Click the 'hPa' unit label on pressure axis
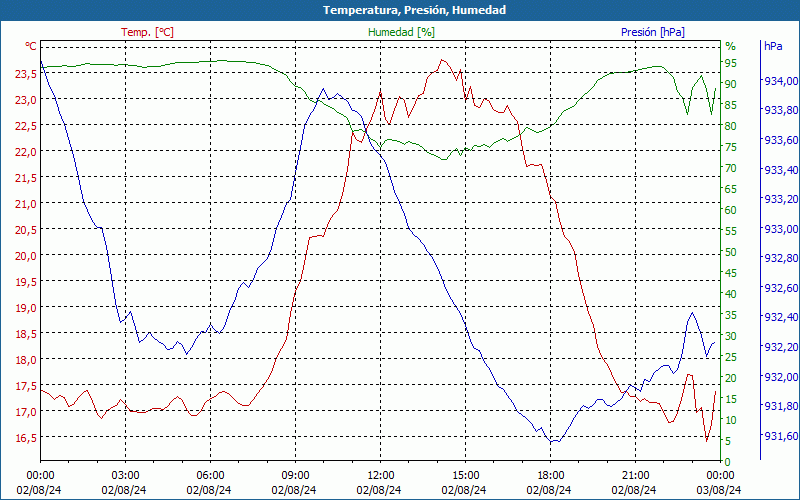 tap(773, 46)
